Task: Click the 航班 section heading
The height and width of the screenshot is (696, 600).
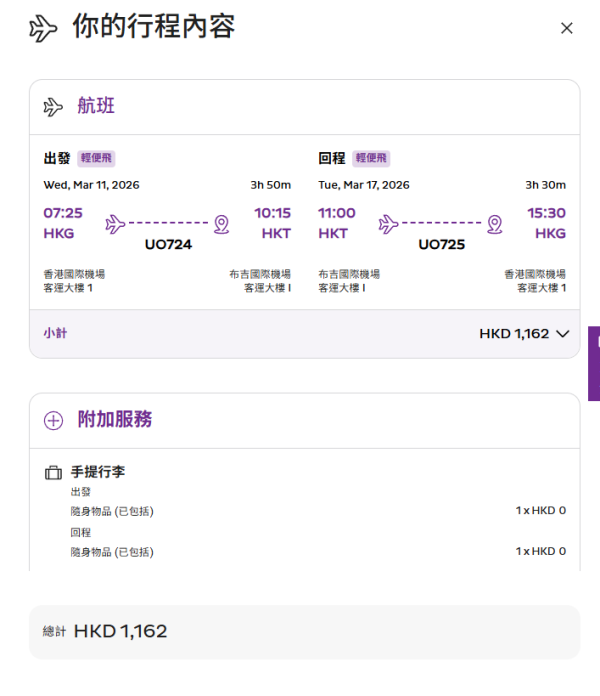Action: (96, 106)
